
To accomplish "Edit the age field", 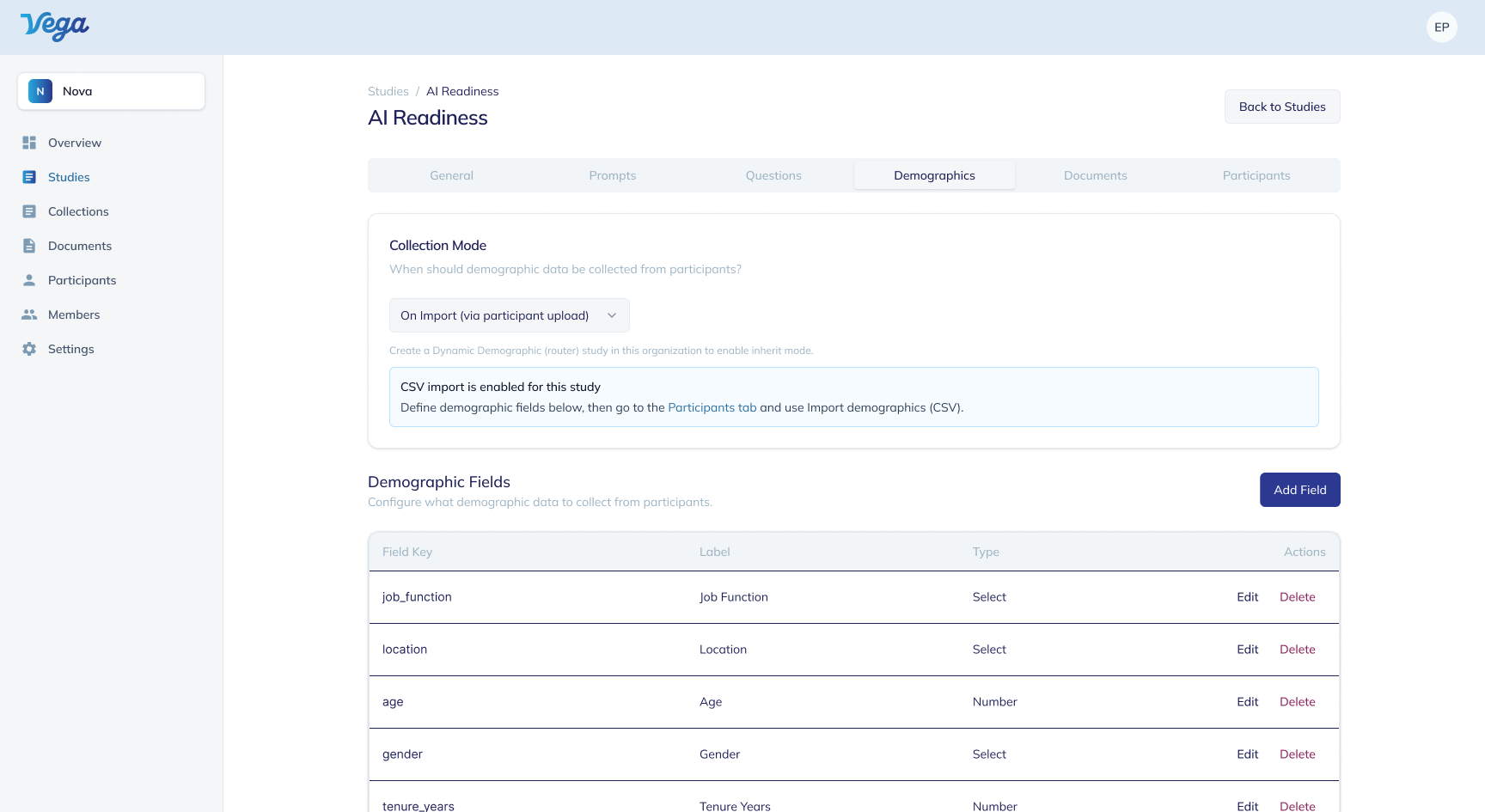I will [x=1248, y=702].
